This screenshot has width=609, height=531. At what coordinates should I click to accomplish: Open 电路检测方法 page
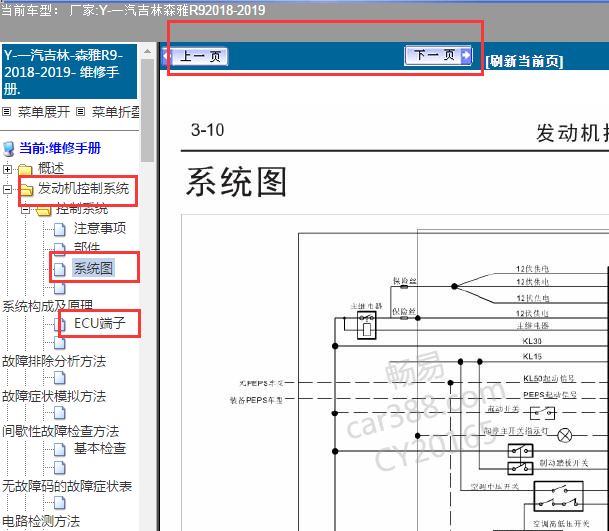[x=41, y=521]
